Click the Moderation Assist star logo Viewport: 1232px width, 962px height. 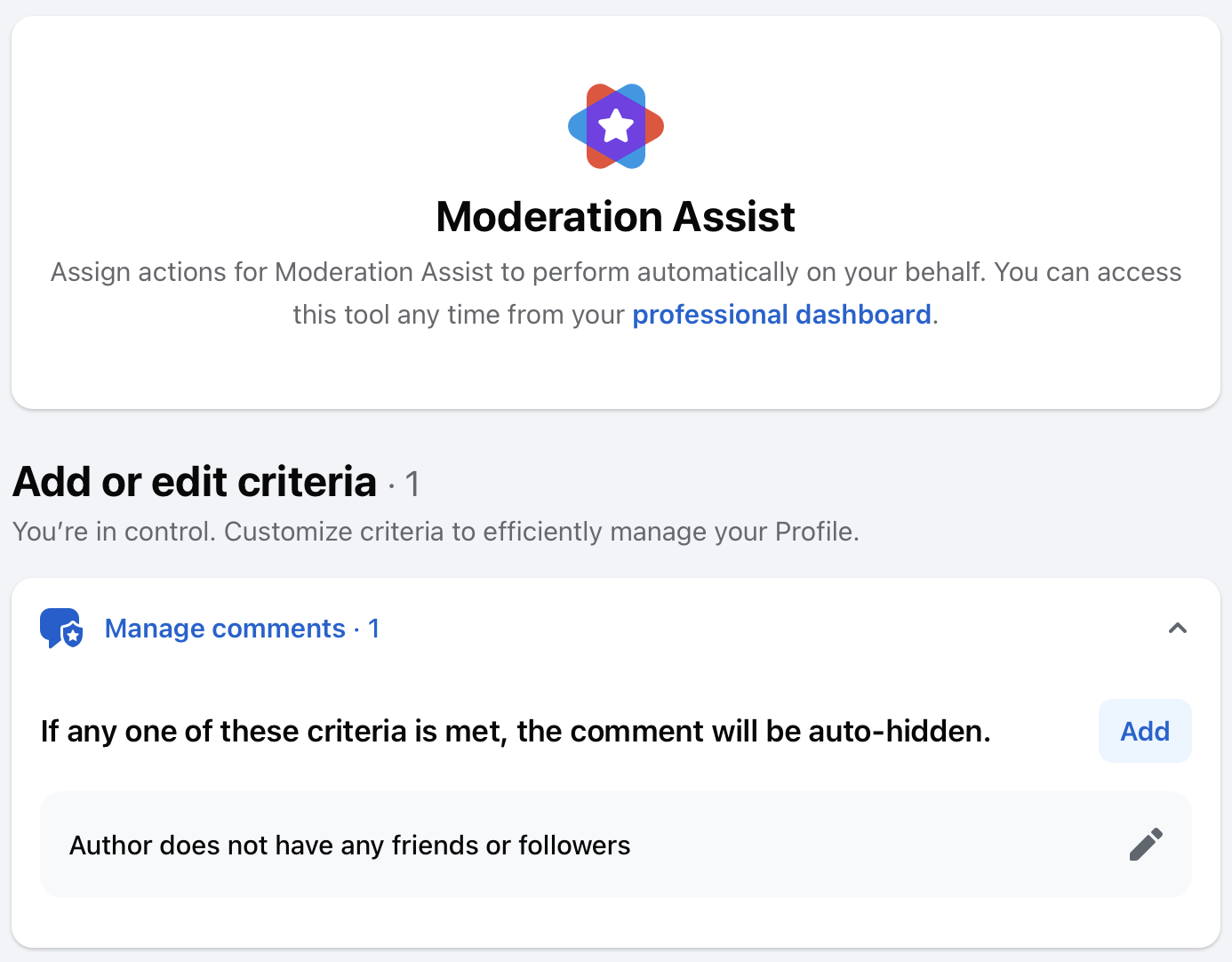coord(615,125)
